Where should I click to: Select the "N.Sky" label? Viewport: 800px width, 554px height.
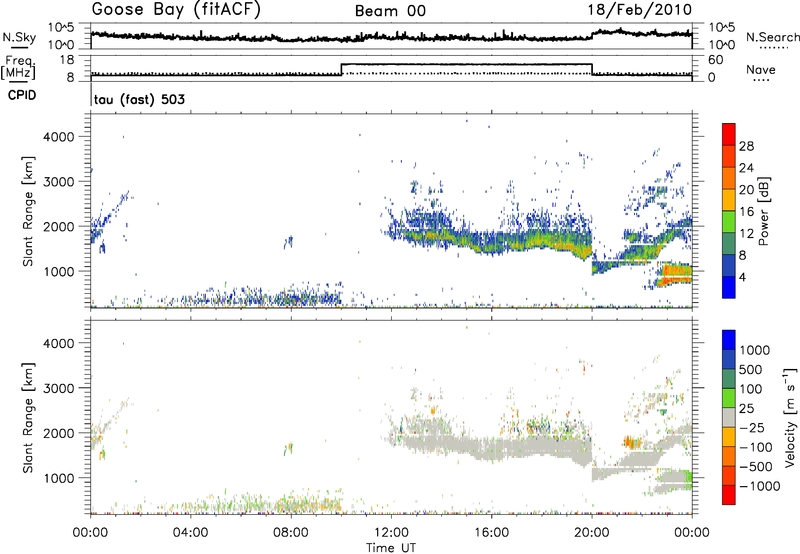tap(19, 37)
